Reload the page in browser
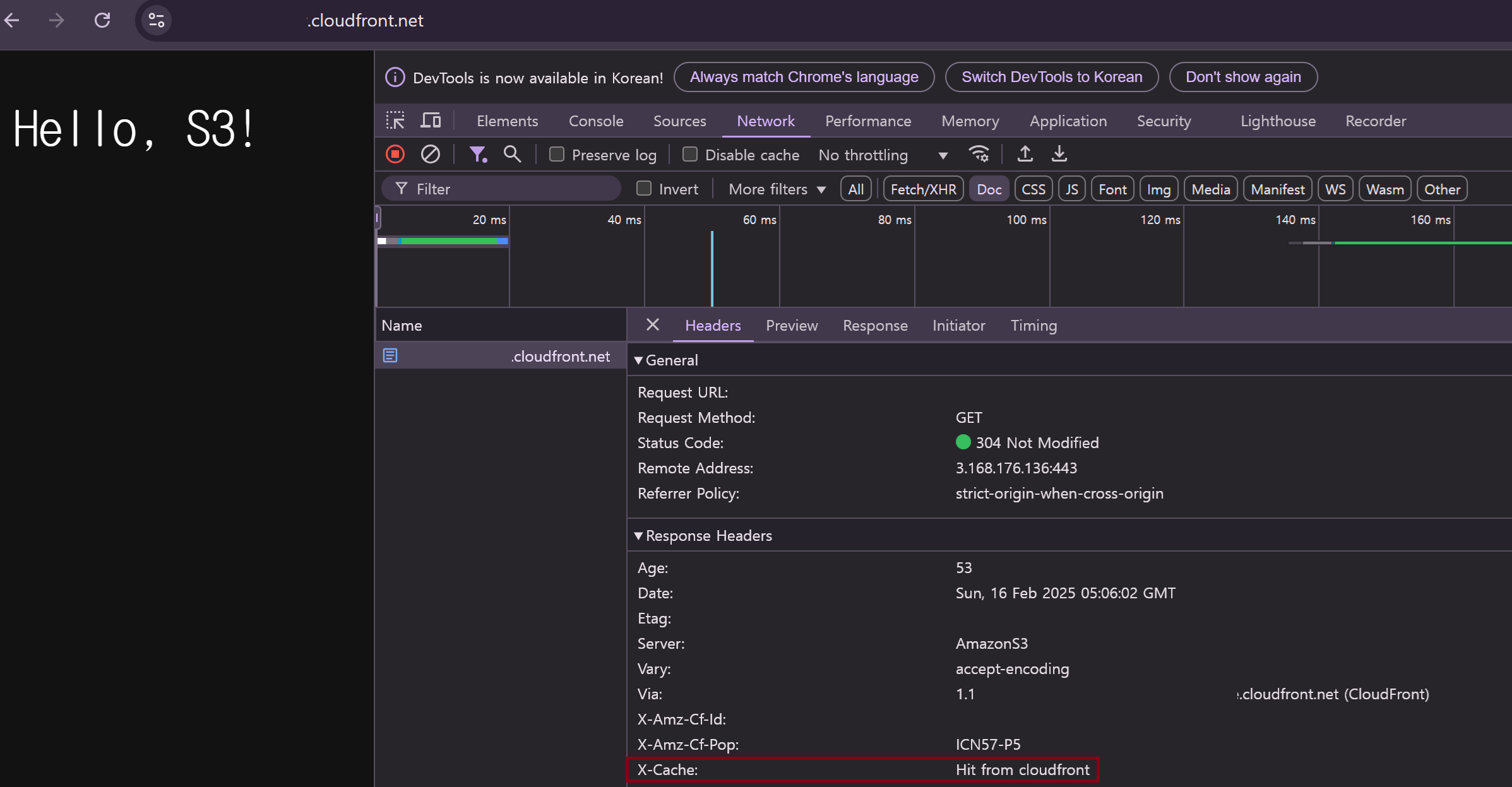The height and width of the screenshot is (787, 1512). click(x=102, y=21)
